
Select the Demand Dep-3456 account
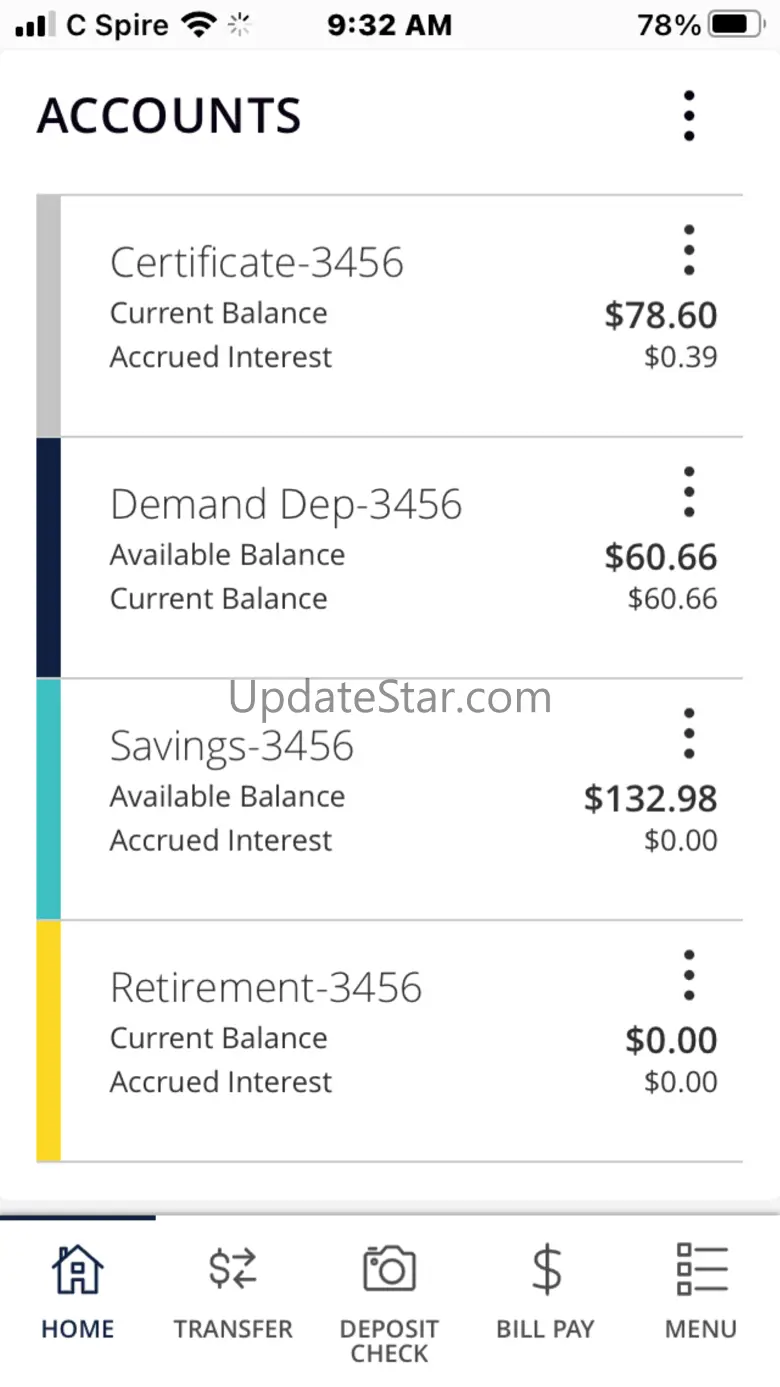point(390,558)
